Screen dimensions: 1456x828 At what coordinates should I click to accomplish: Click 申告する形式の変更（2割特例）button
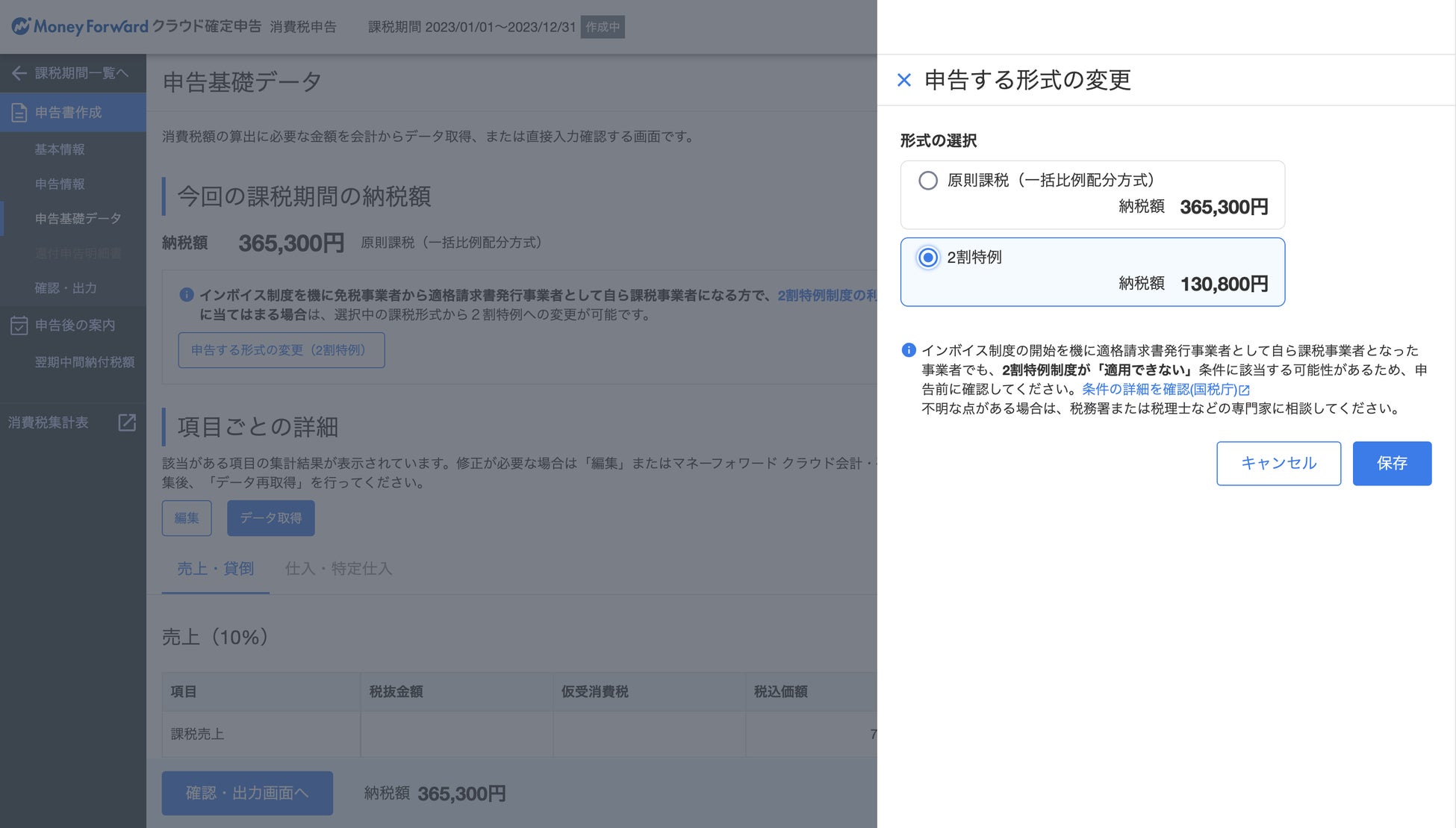pyautogui.click(x=281, y=350)
